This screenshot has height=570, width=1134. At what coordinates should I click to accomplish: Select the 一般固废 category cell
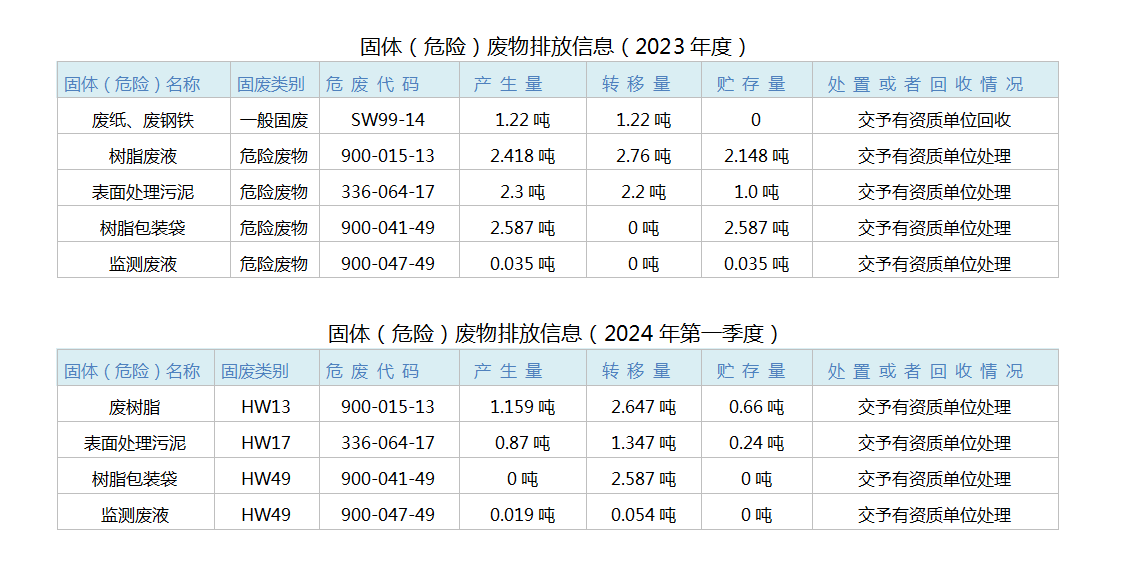pos(274,120)
